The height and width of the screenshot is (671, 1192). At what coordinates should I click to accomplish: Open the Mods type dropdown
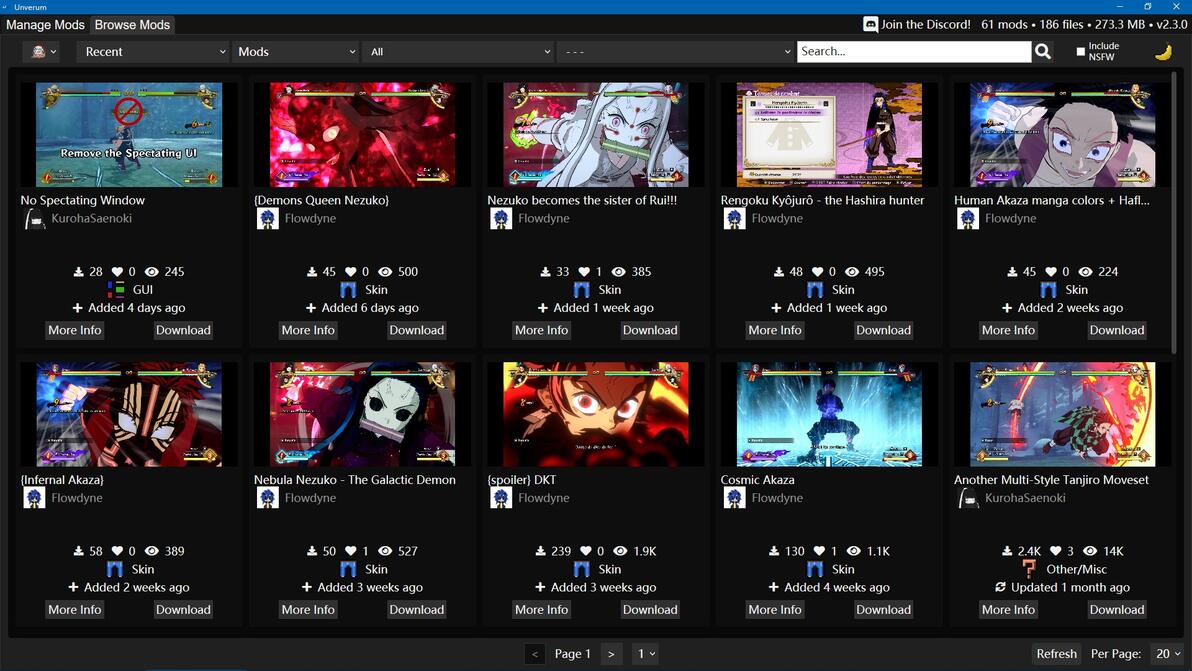point(296,52)
